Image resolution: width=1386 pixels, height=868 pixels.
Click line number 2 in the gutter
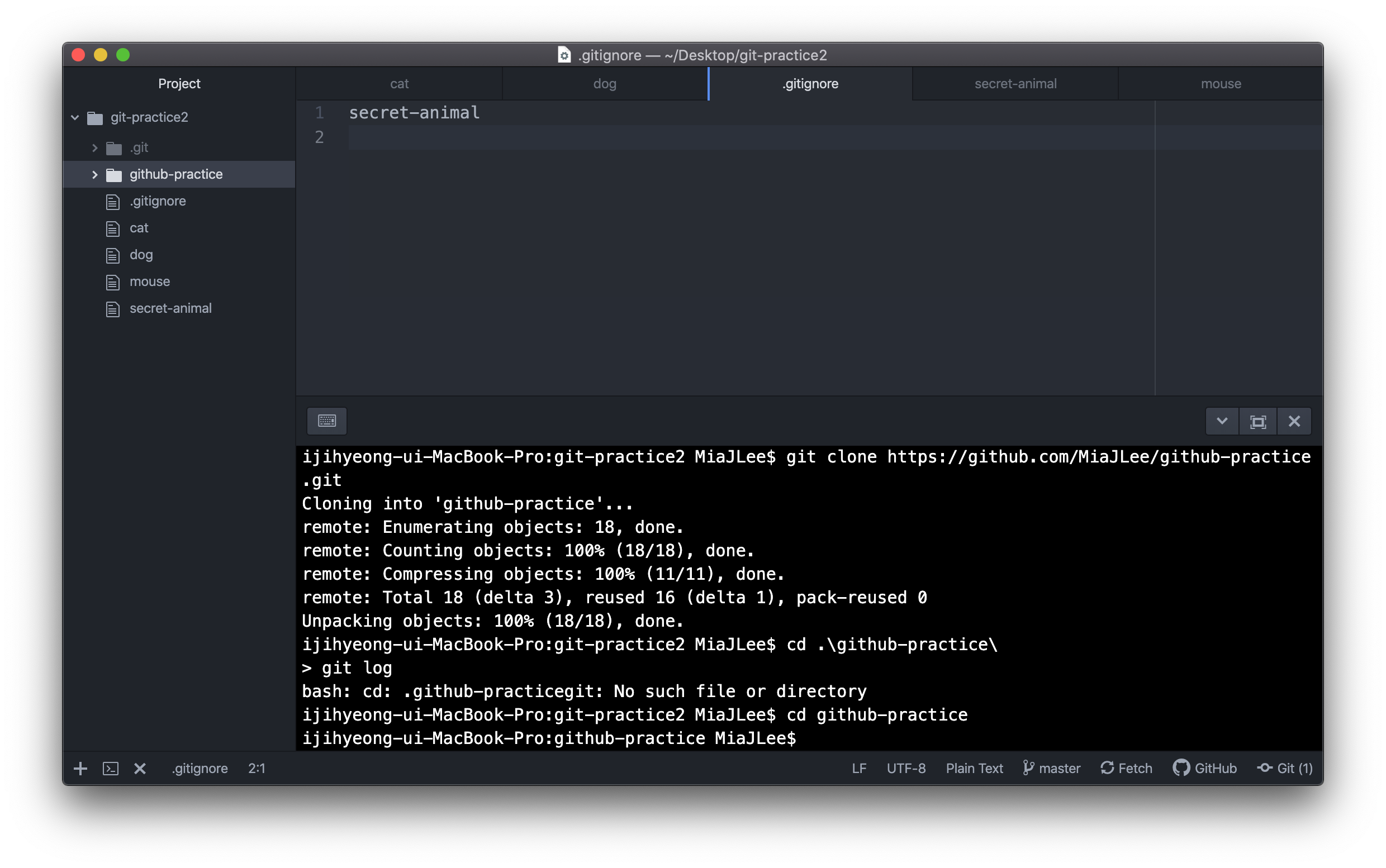coord(319,137)
